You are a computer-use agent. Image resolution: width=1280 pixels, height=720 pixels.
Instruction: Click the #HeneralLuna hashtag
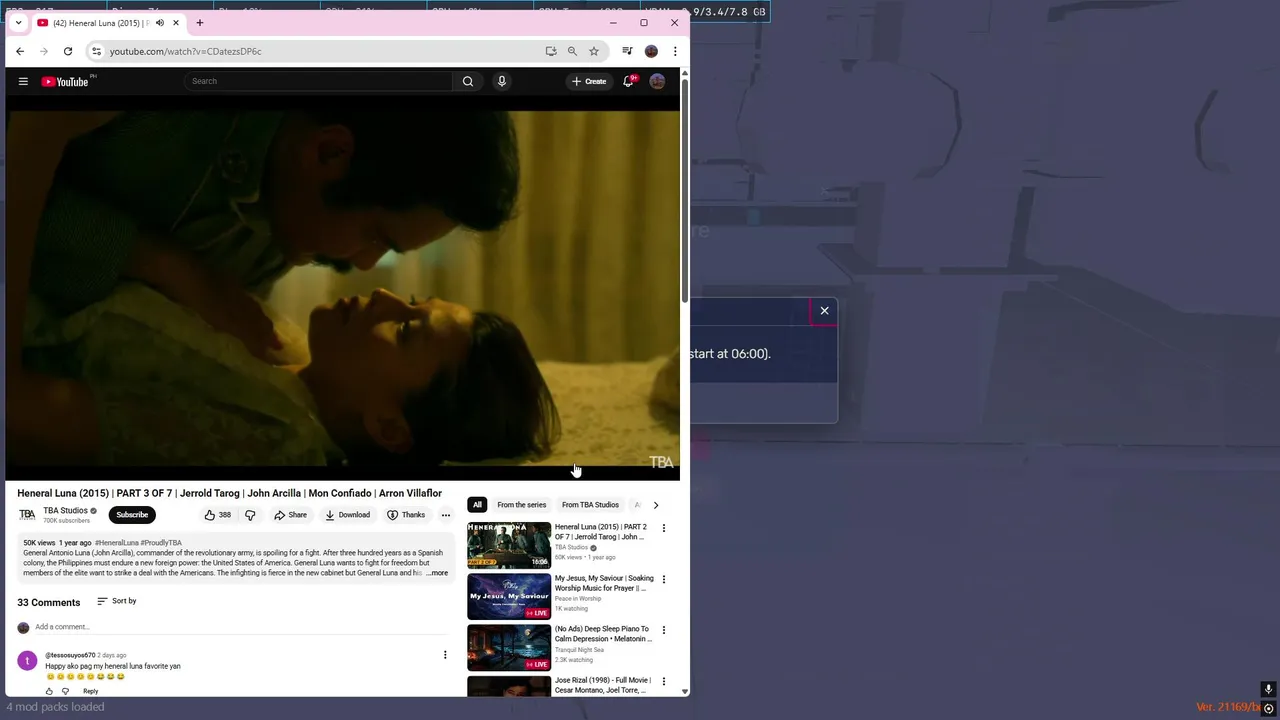[116, 543]
